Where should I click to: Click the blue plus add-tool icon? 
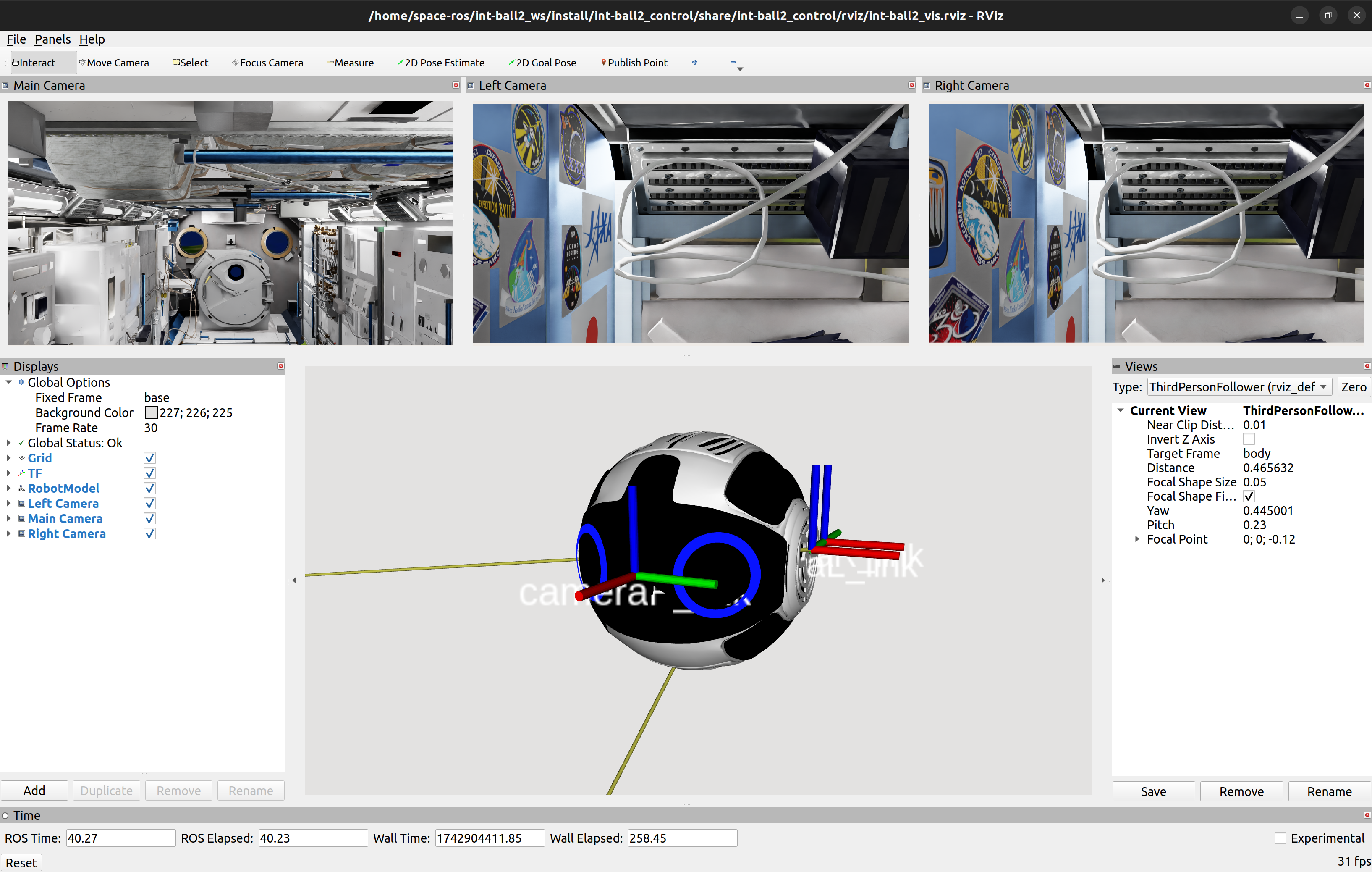[x=694, y=63]
